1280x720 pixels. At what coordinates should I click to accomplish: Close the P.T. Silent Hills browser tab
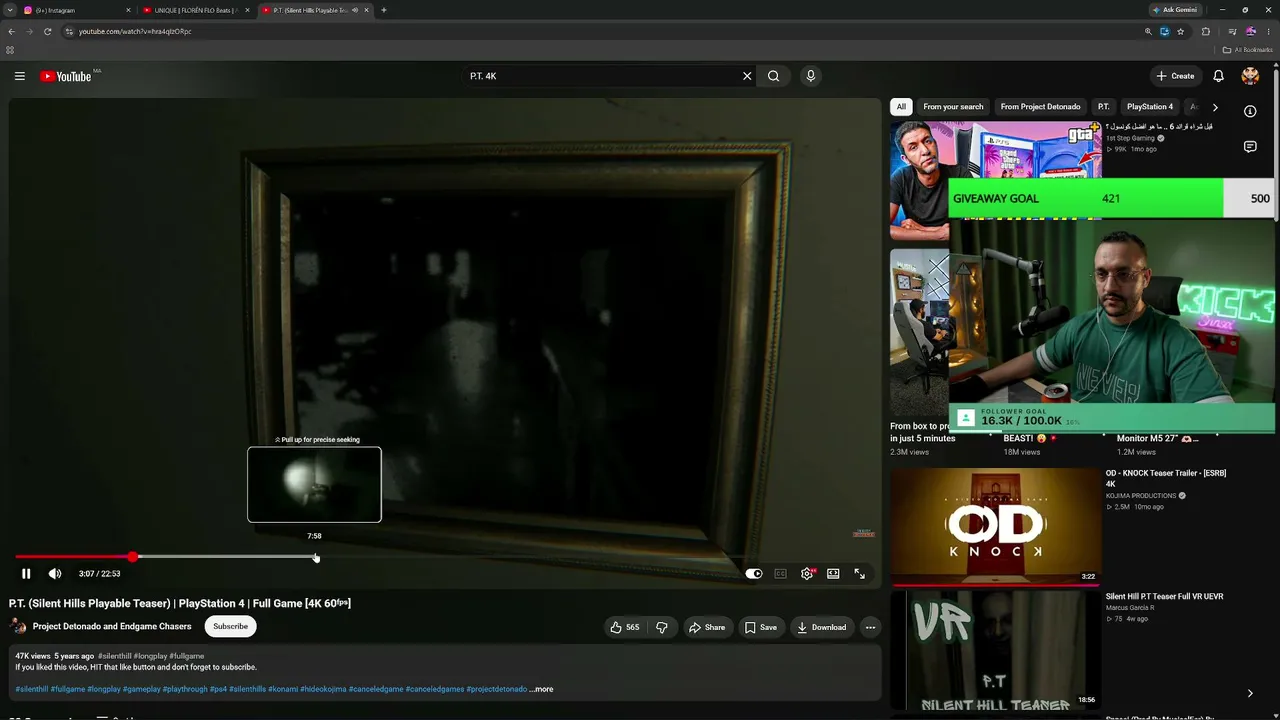pyautogui.click(x=367, y=10)
